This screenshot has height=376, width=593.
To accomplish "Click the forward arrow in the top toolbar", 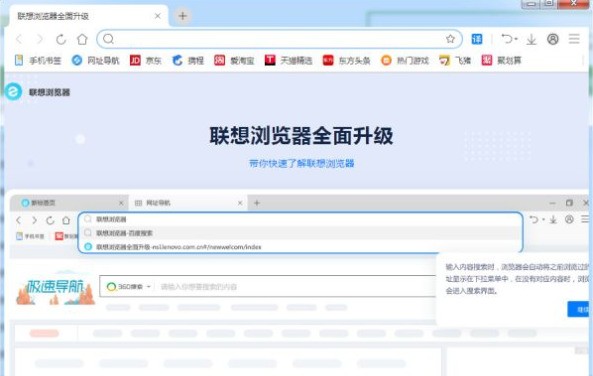I will (40, 39).
